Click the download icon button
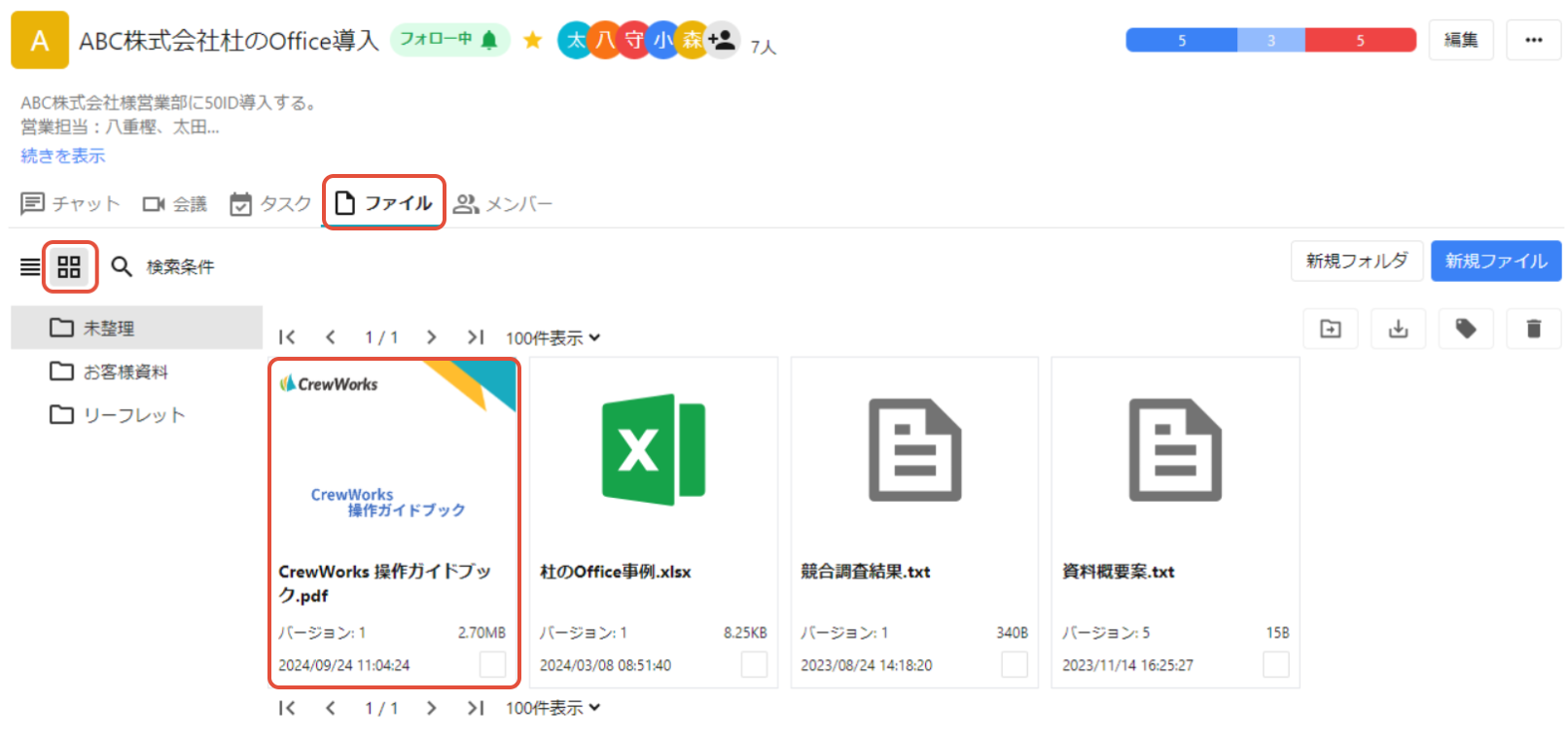 (1398, 329)
